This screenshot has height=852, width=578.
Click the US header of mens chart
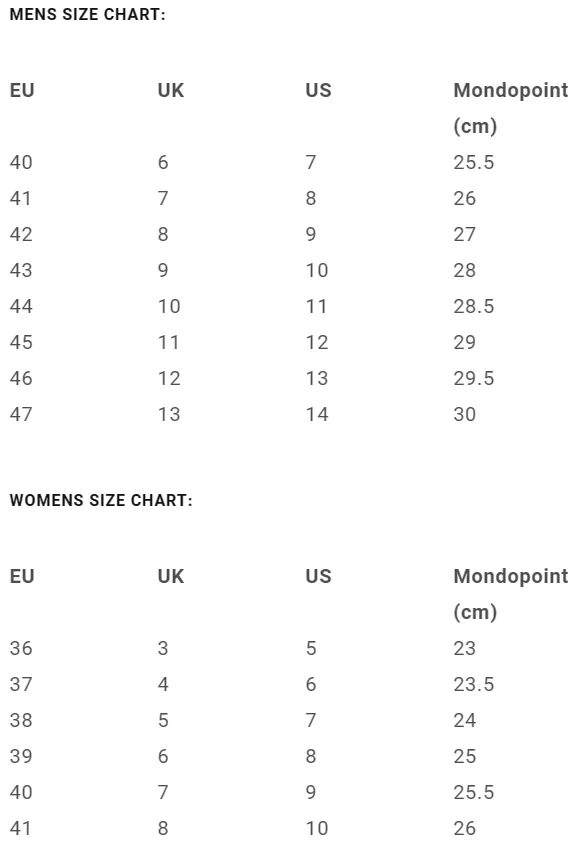pyautogui.click(x=318, y=90)
